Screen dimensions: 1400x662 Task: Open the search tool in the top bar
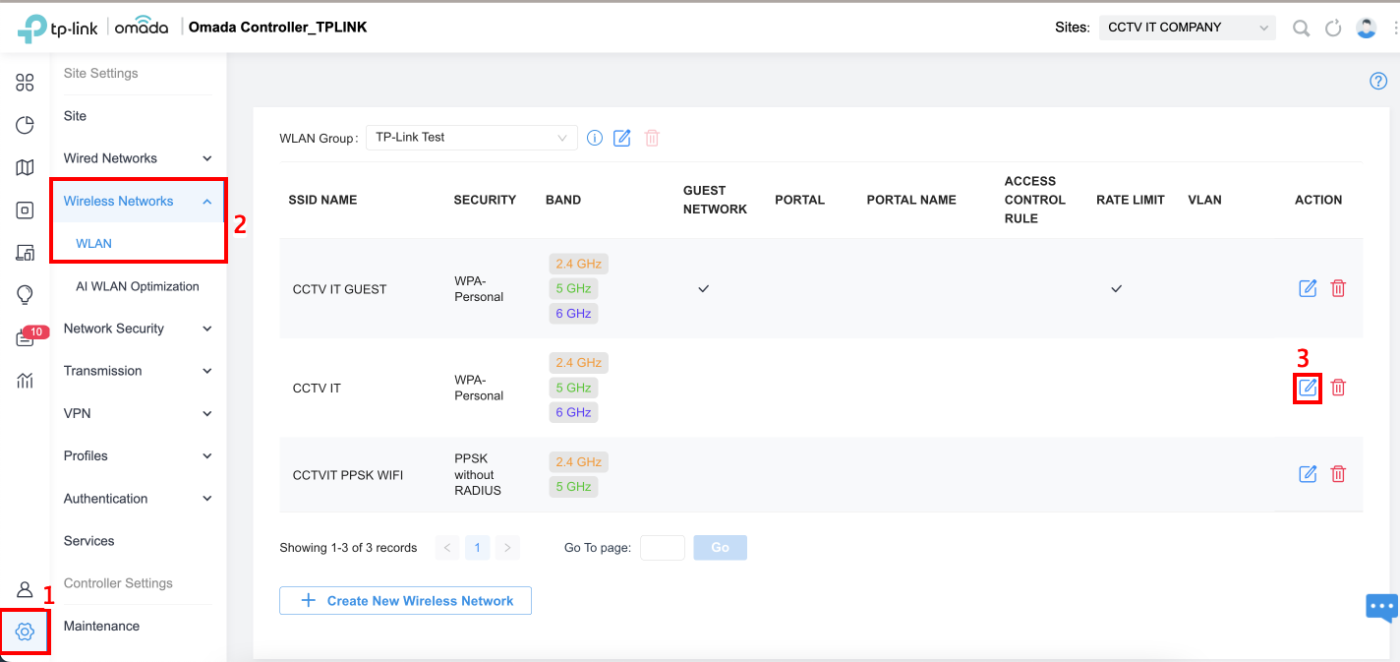[1301, 27]
